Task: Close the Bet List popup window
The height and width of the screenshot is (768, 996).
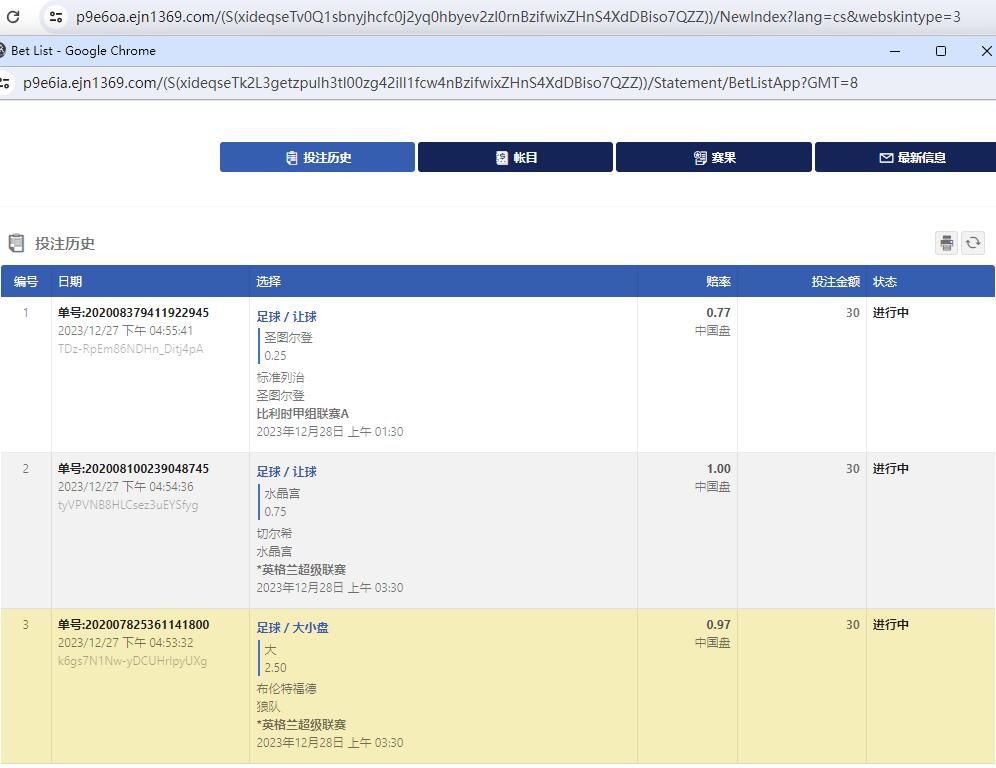Action: [985, 51]
